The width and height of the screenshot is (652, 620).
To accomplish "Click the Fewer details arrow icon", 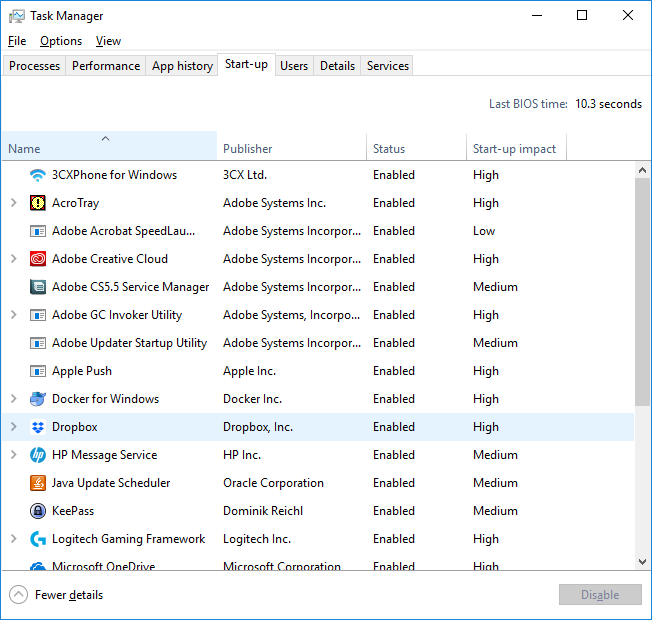I will 18,595.
